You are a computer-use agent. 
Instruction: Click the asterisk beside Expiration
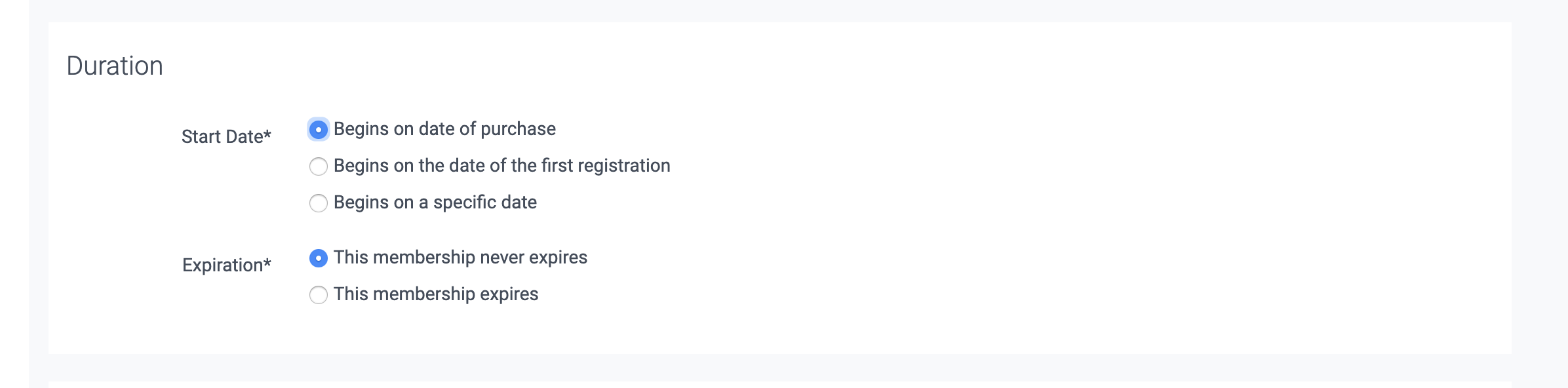267,263
